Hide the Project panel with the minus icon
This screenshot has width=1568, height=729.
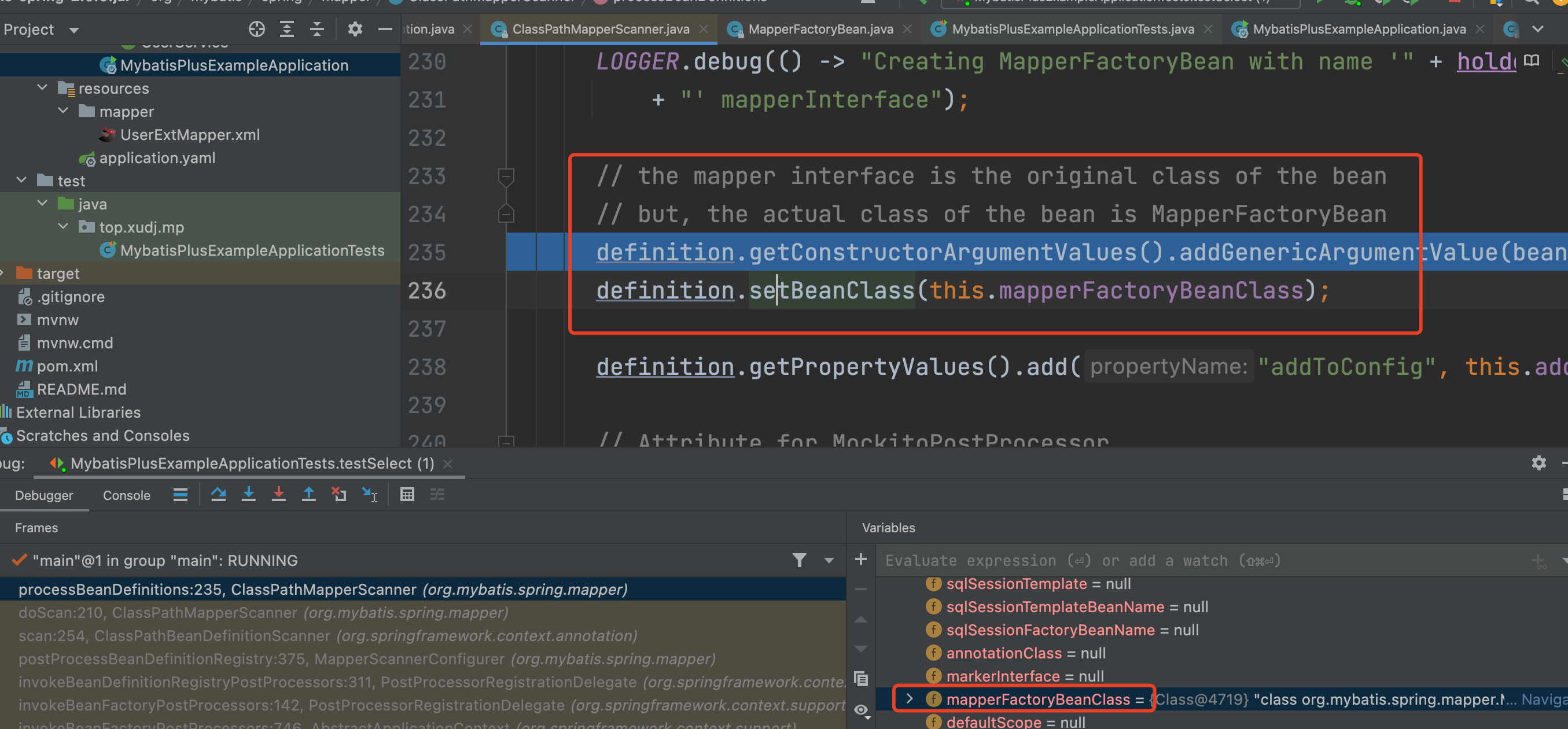(x=385, y=28)
